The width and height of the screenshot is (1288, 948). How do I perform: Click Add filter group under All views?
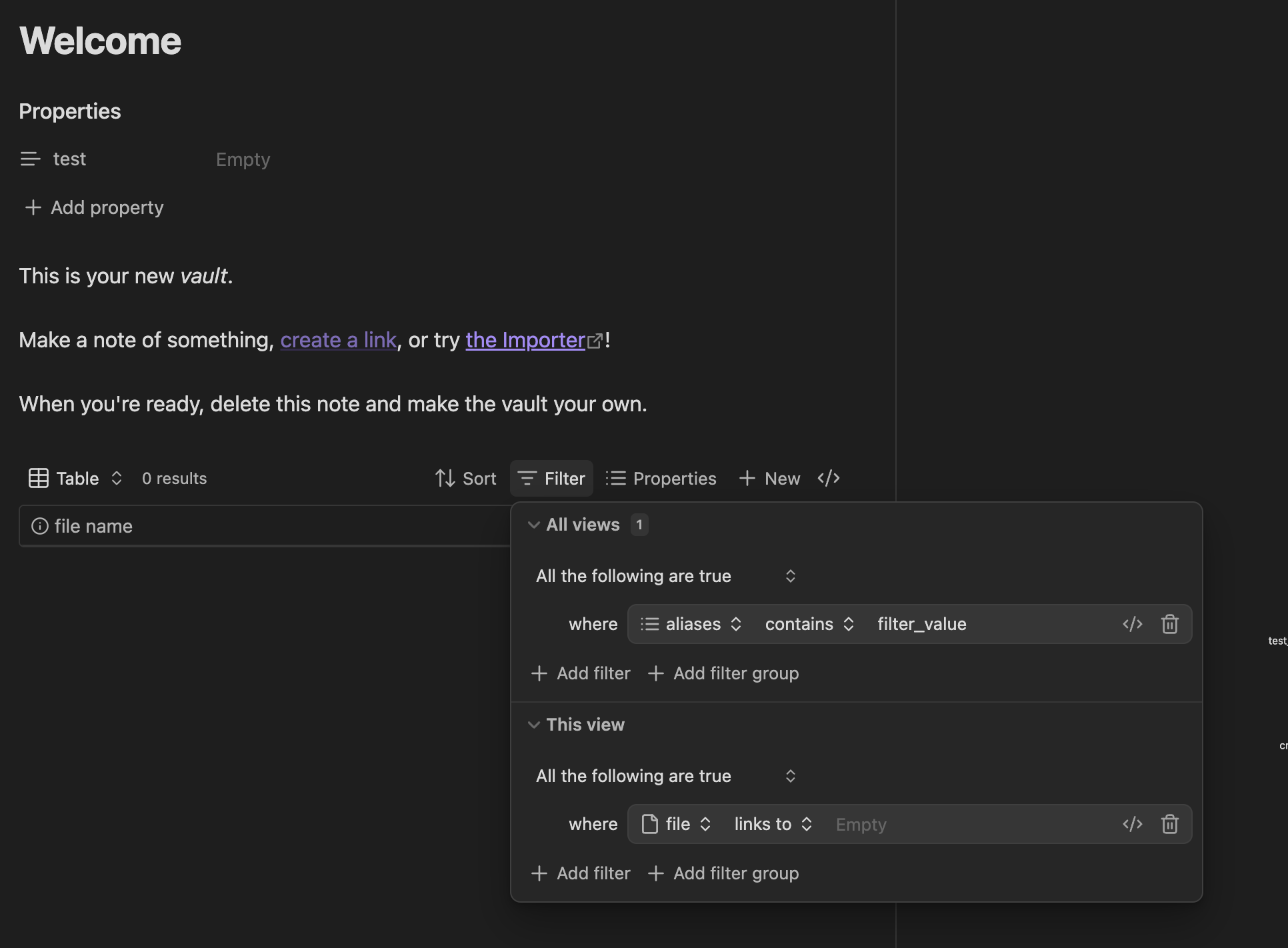pos(723,673)
